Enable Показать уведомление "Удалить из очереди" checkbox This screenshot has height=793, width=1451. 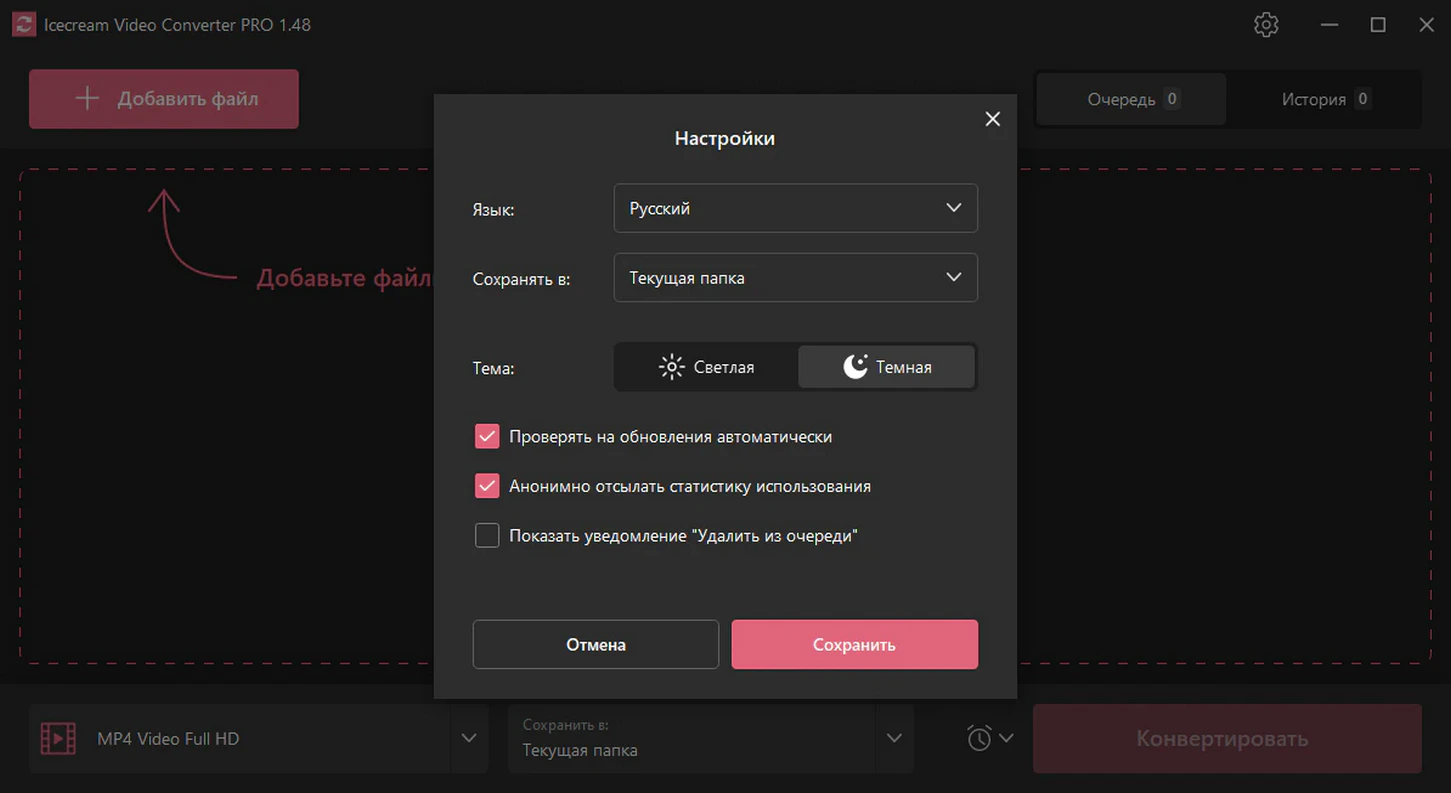(487, 536)
